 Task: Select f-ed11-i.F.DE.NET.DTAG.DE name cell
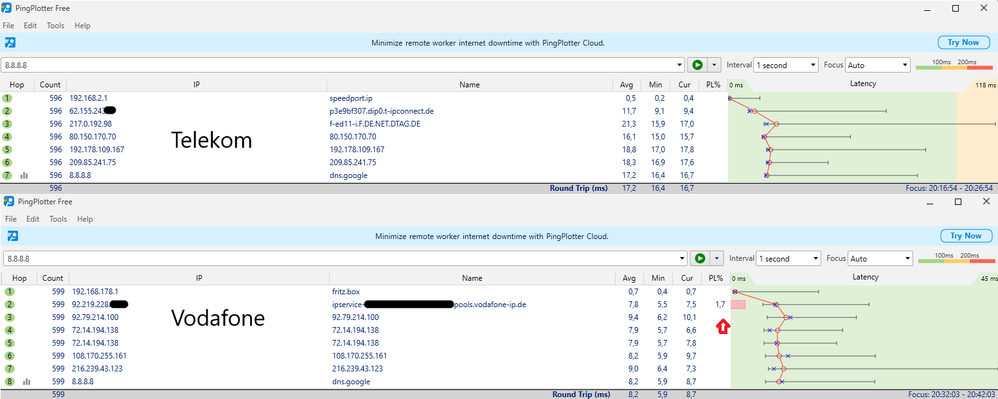pyautogui.click(x=374, y=123)
